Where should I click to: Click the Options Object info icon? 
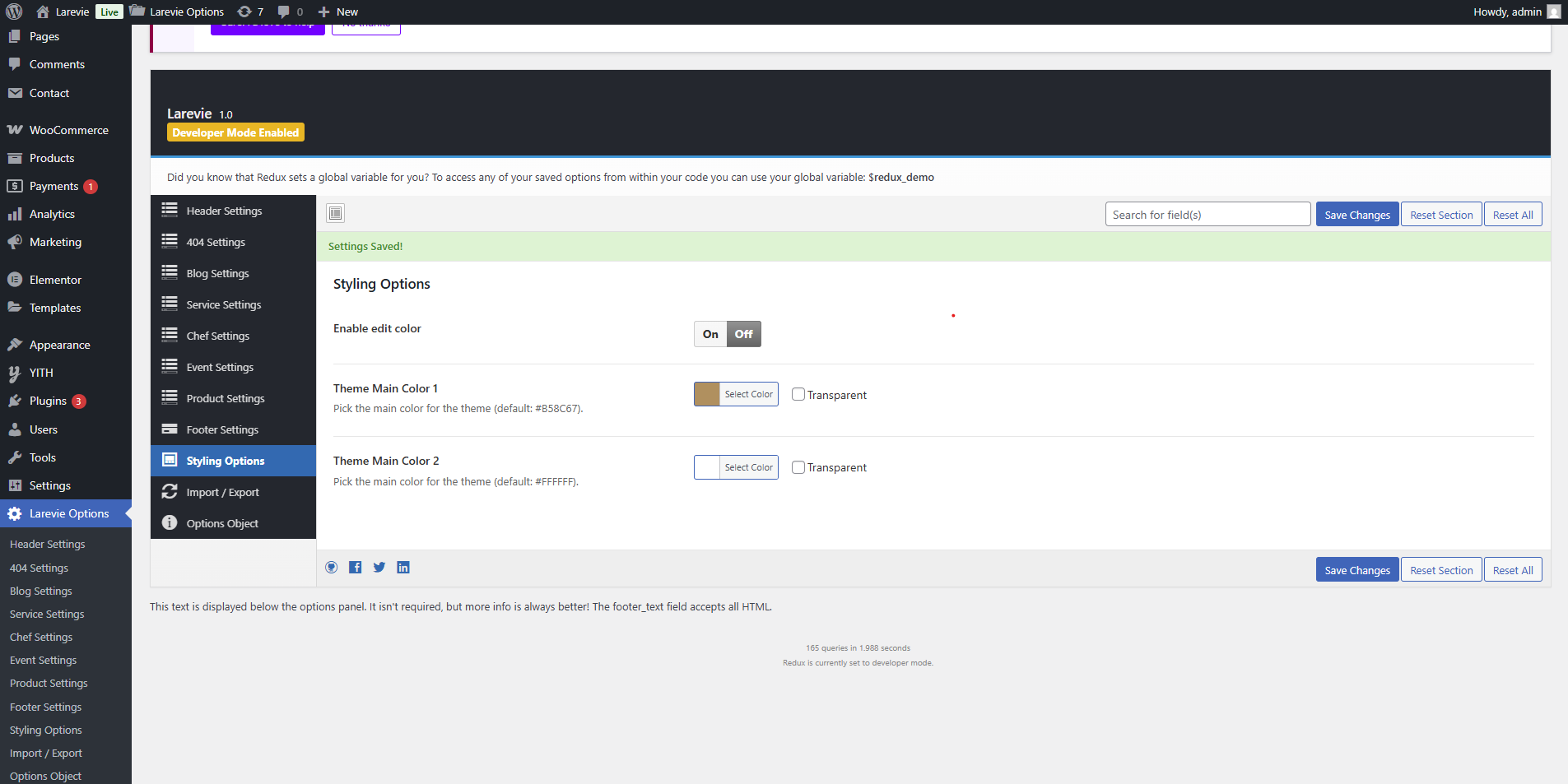tap(170, 522)
